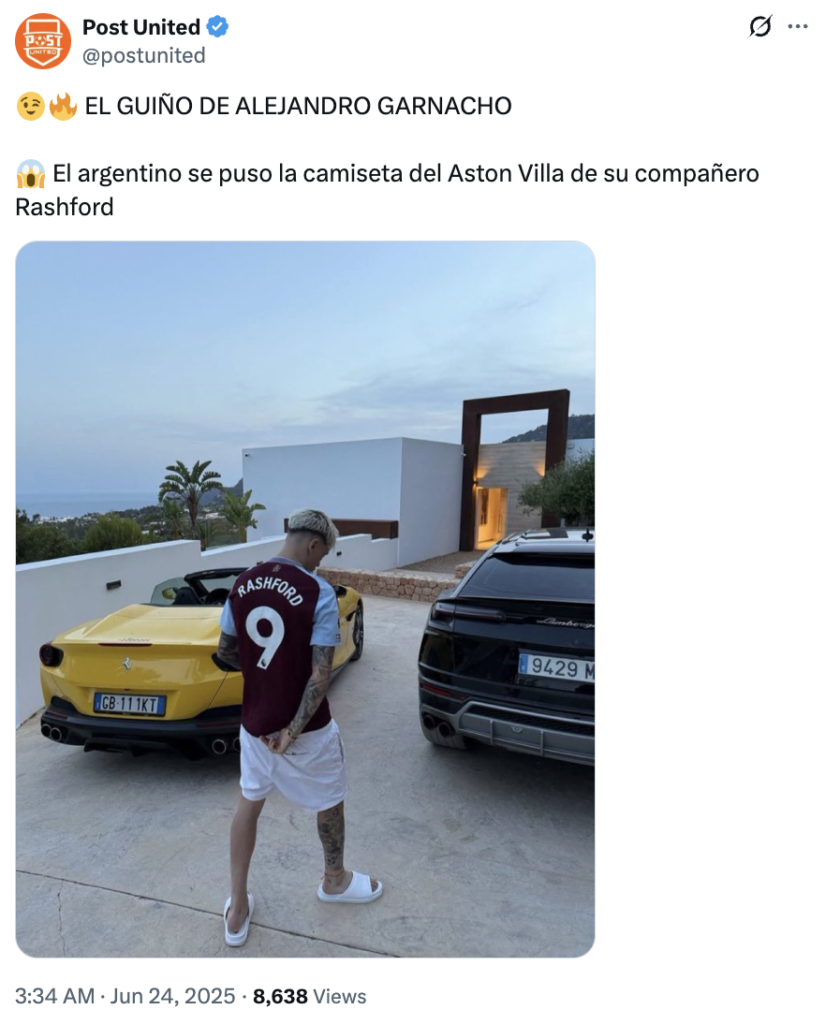
Task: Click the lit doorway of the villa
Action: (492, 517)
